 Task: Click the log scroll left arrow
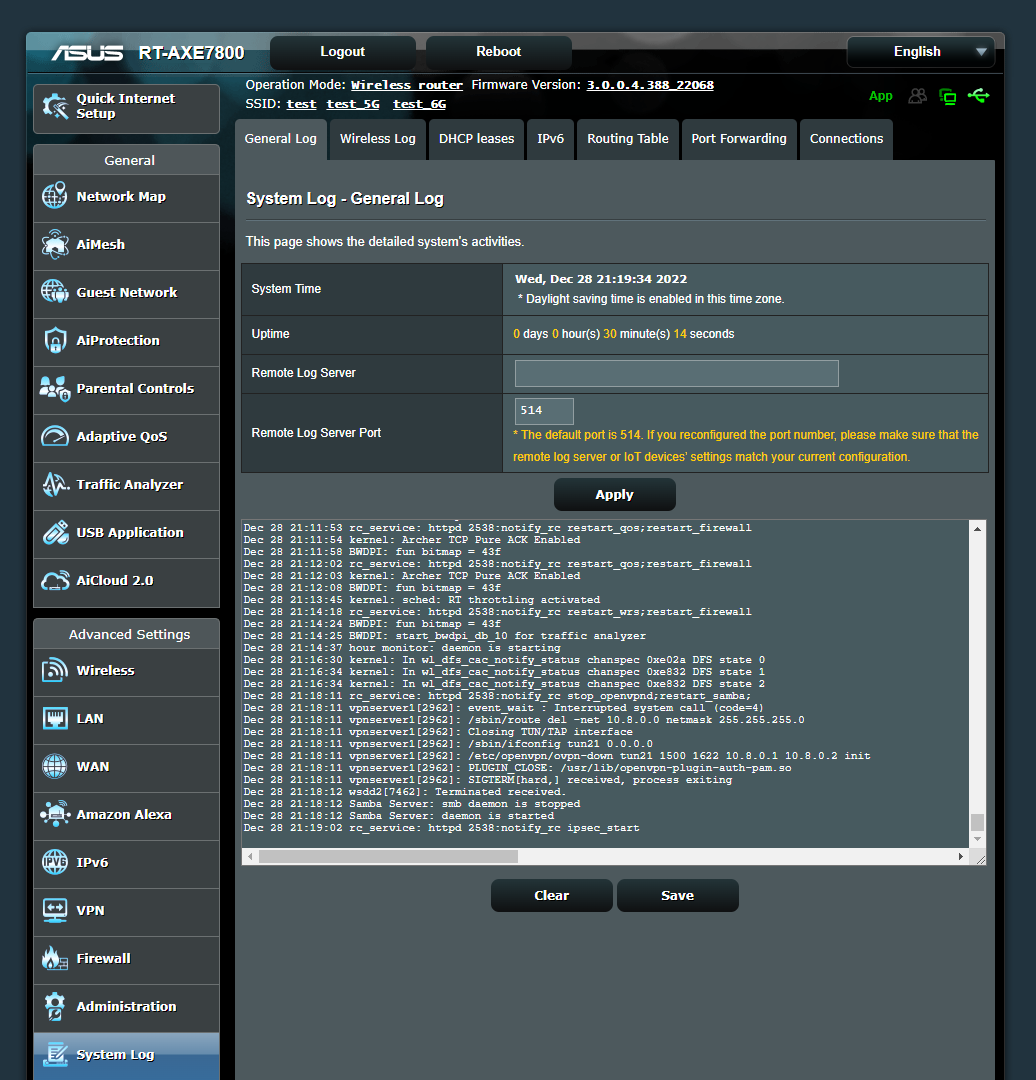click(x=250, y=856)
